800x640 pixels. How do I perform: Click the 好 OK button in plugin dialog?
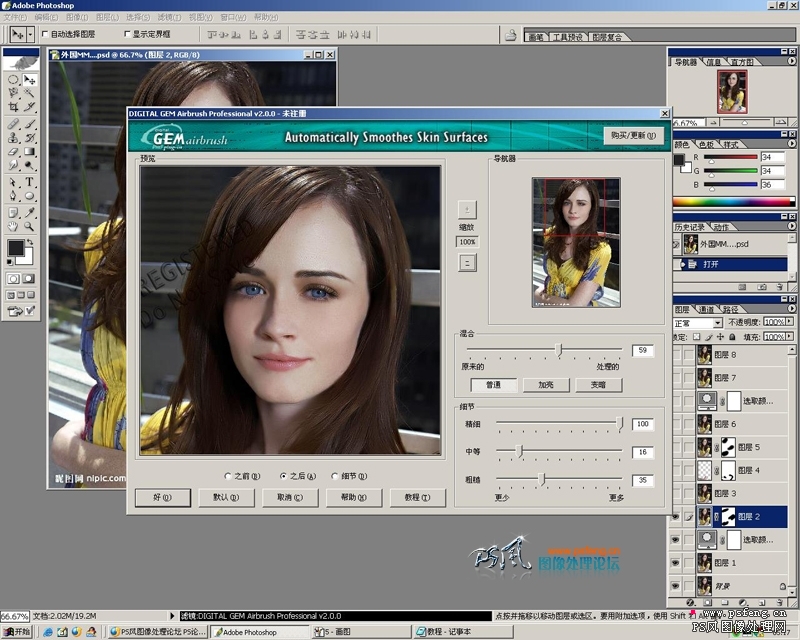(x=163, y=497)
